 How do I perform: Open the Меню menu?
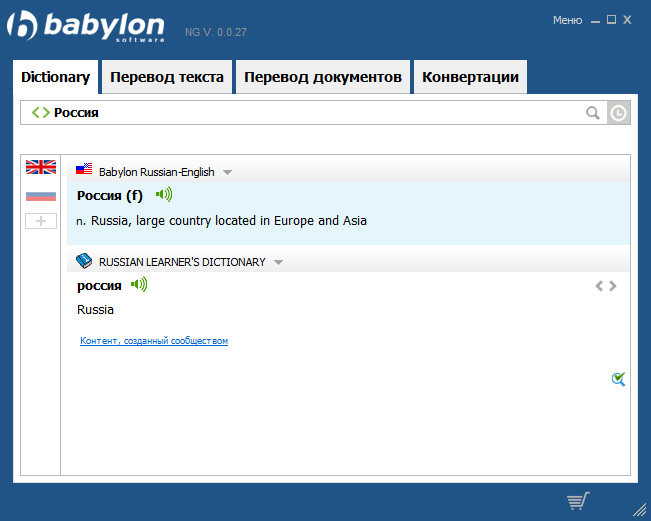tap(567, 20)
